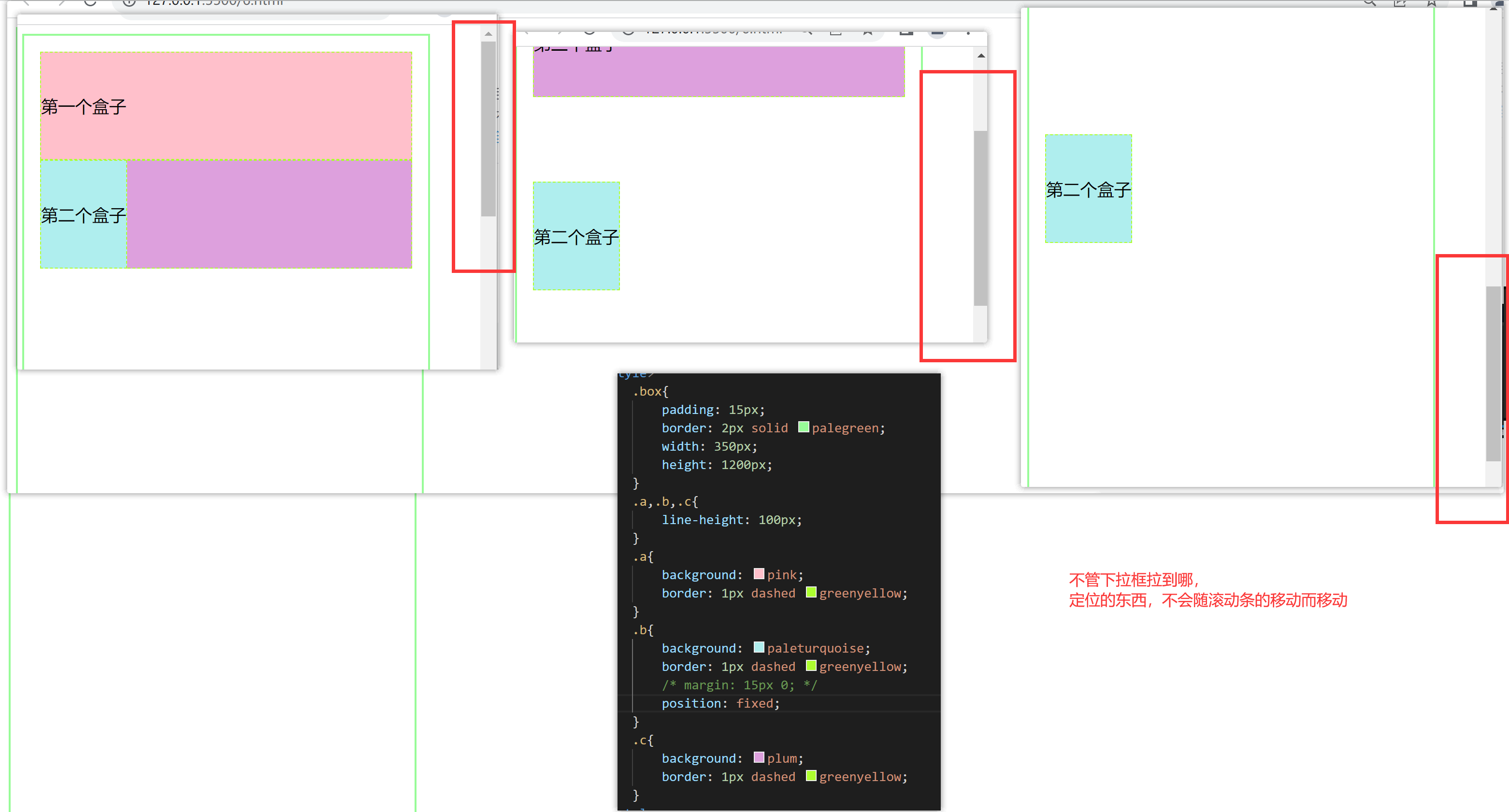Click the paleturquoise color swatch in code

click(759, 647)
